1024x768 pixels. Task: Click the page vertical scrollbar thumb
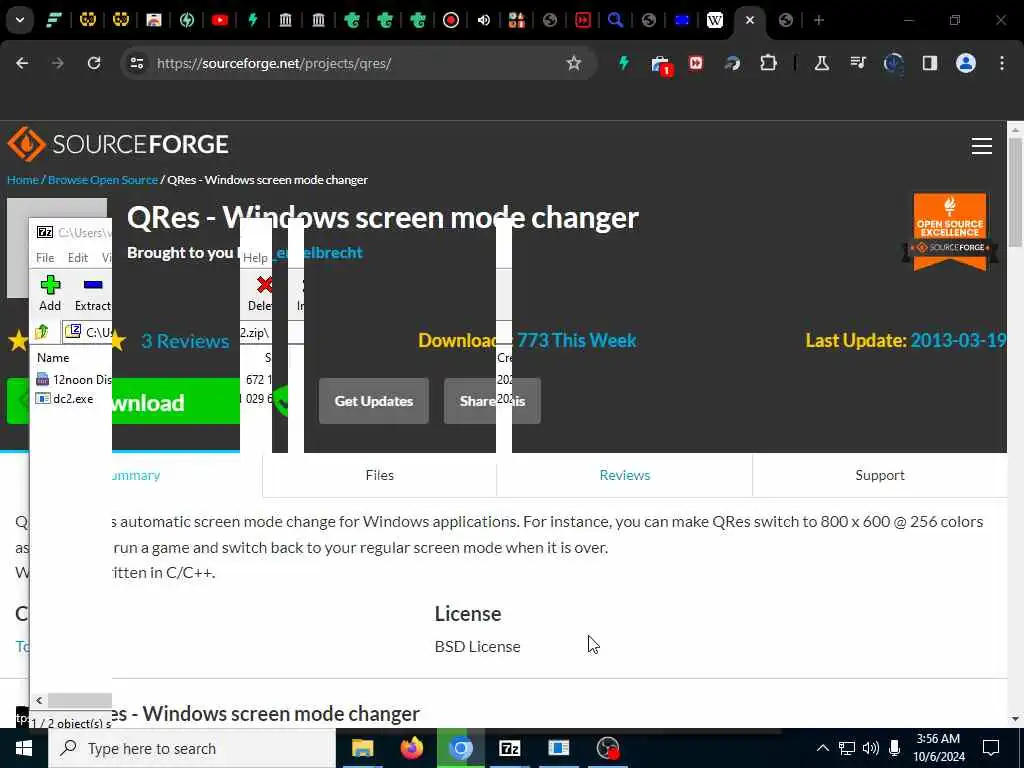click(x=1015, y=193)
